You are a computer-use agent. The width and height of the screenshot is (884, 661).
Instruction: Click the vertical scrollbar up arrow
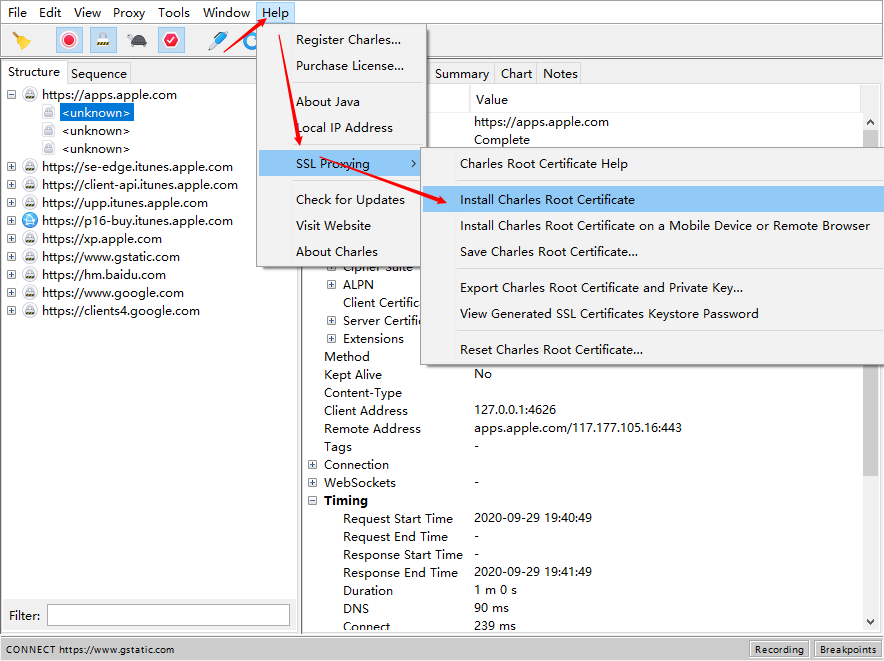[x=870, y=122]
